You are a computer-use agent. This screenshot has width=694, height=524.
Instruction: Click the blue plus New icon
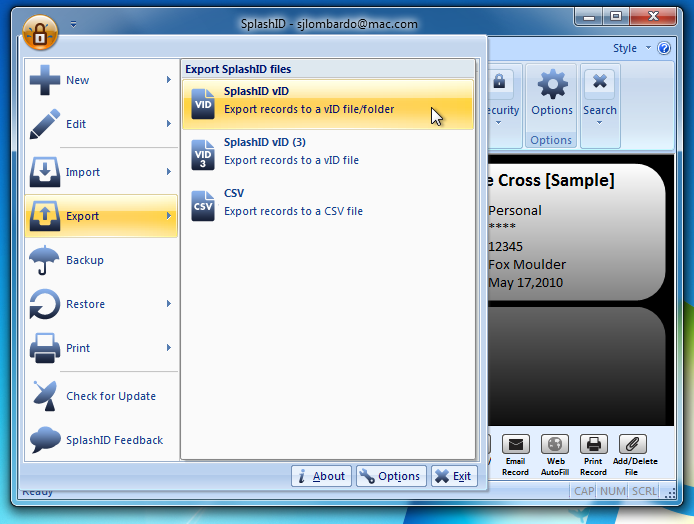coord(45,80)
